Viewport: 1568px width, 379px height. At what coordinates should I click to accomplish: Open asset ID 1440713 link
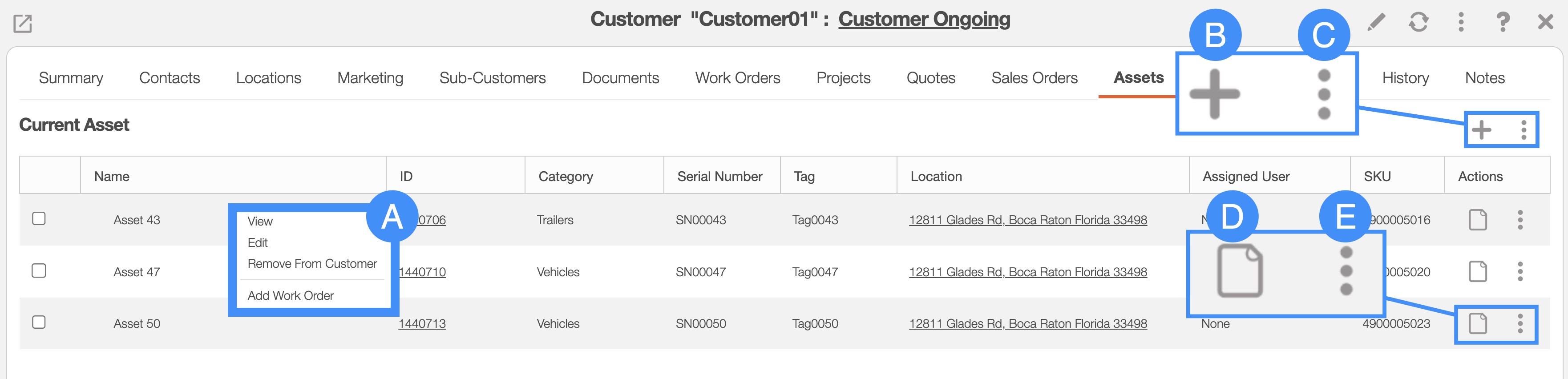(422, 324)
